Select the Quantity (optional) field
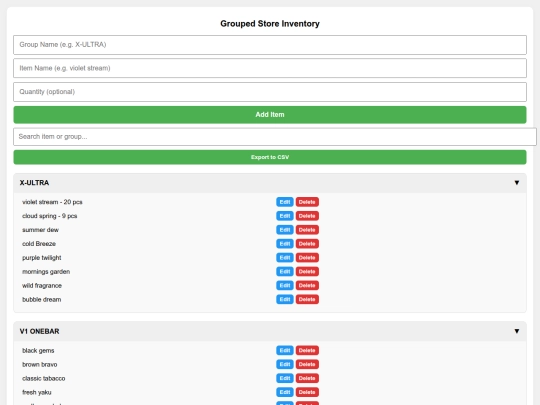Image resolution: width=540 pixels, height=405 pixels. point(270,92)
